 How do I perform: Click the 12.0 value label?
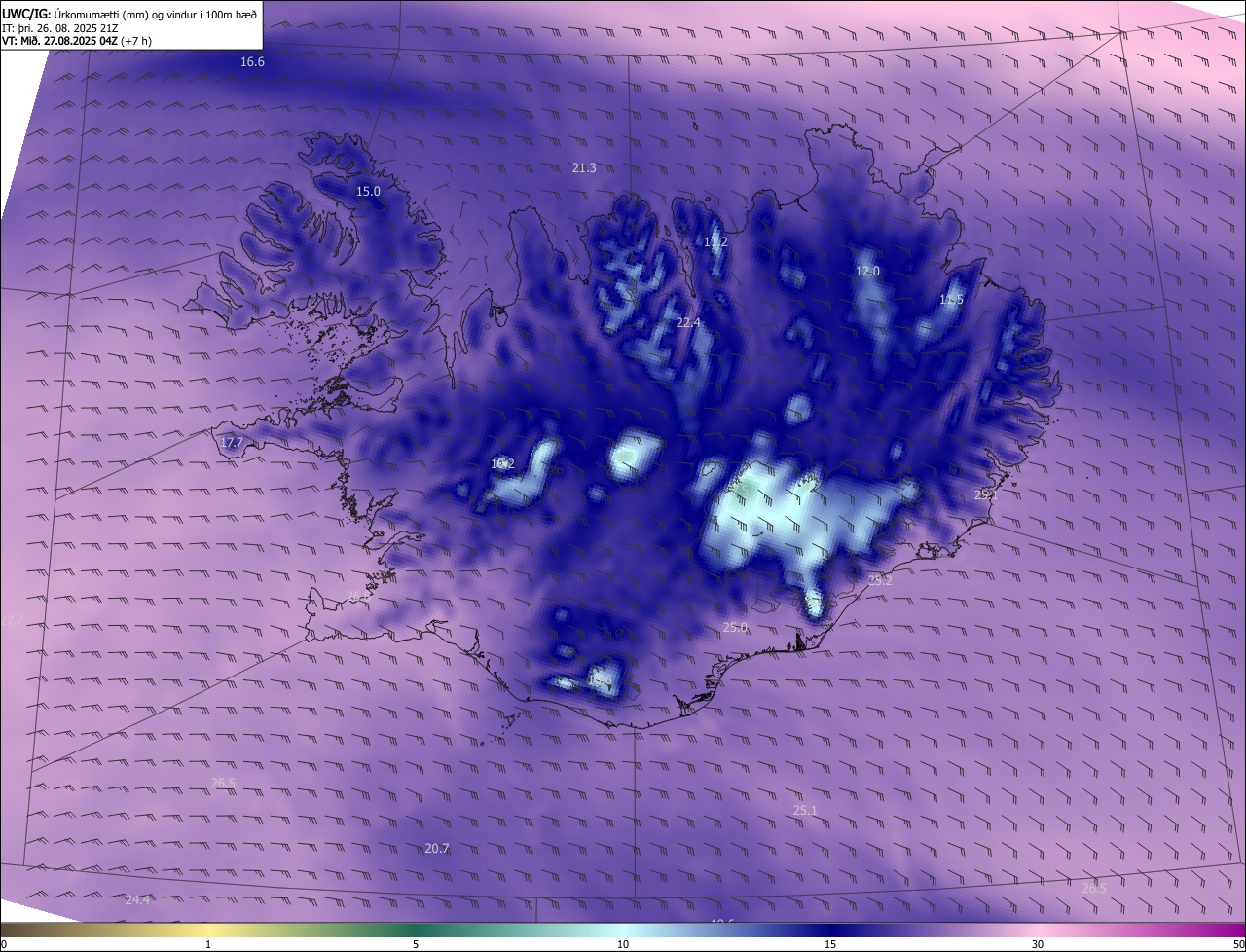(x=867, y=272)
